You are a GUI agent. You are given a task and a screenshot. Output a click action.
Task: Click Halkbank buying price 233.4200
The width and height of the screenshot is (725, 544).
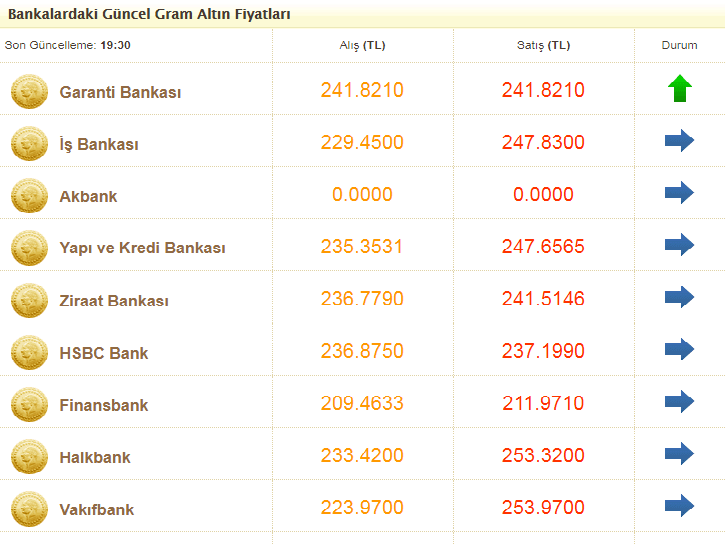coord(362,456)
